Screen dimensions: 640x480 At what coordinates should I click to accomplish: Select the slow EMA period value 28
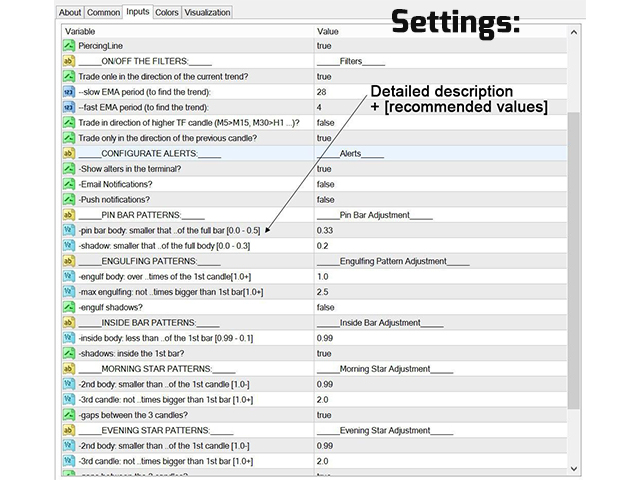click(321, 92)
